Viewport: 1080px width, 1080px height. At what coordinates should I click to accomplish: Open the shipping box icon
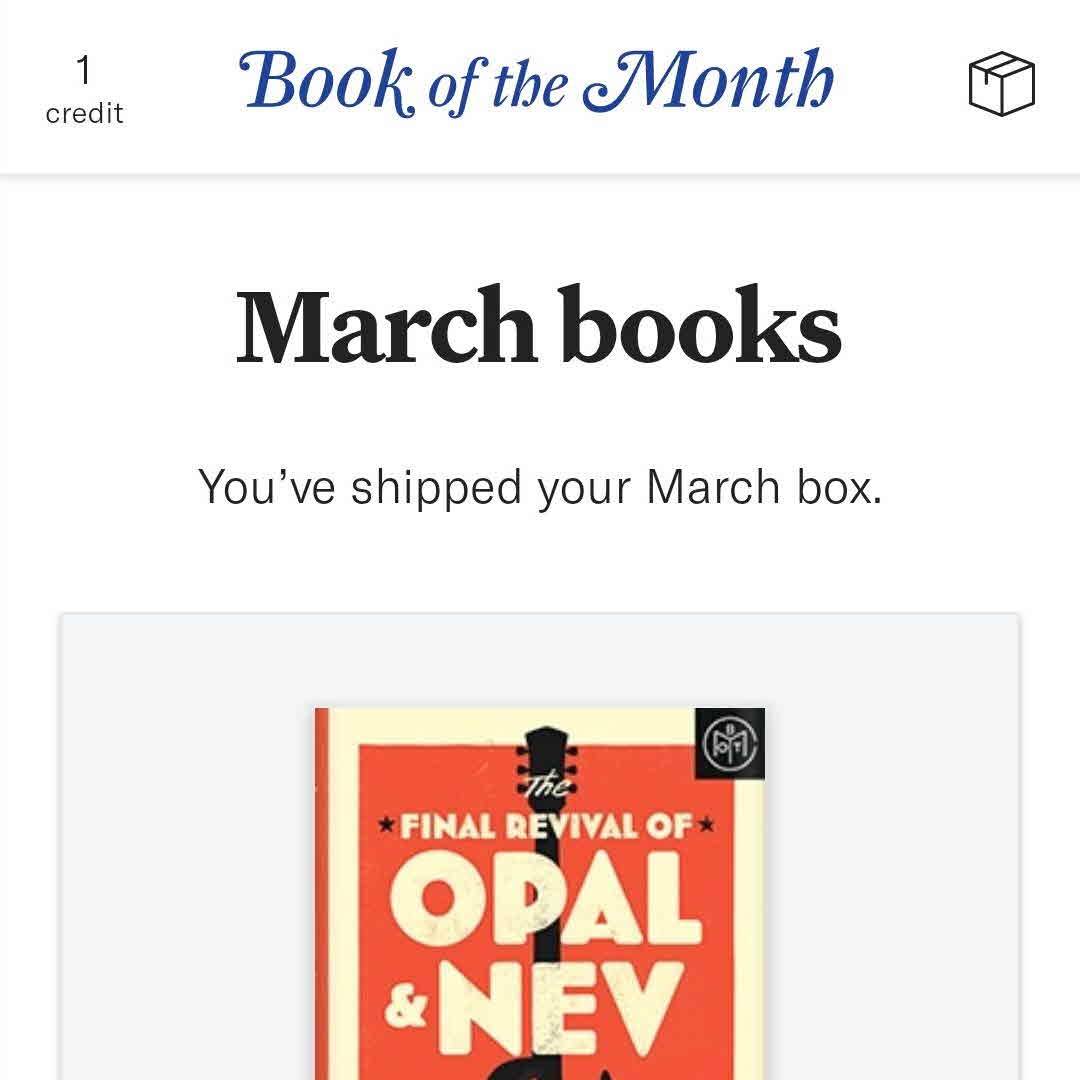pyautogui.click(x=1001, y=84)
